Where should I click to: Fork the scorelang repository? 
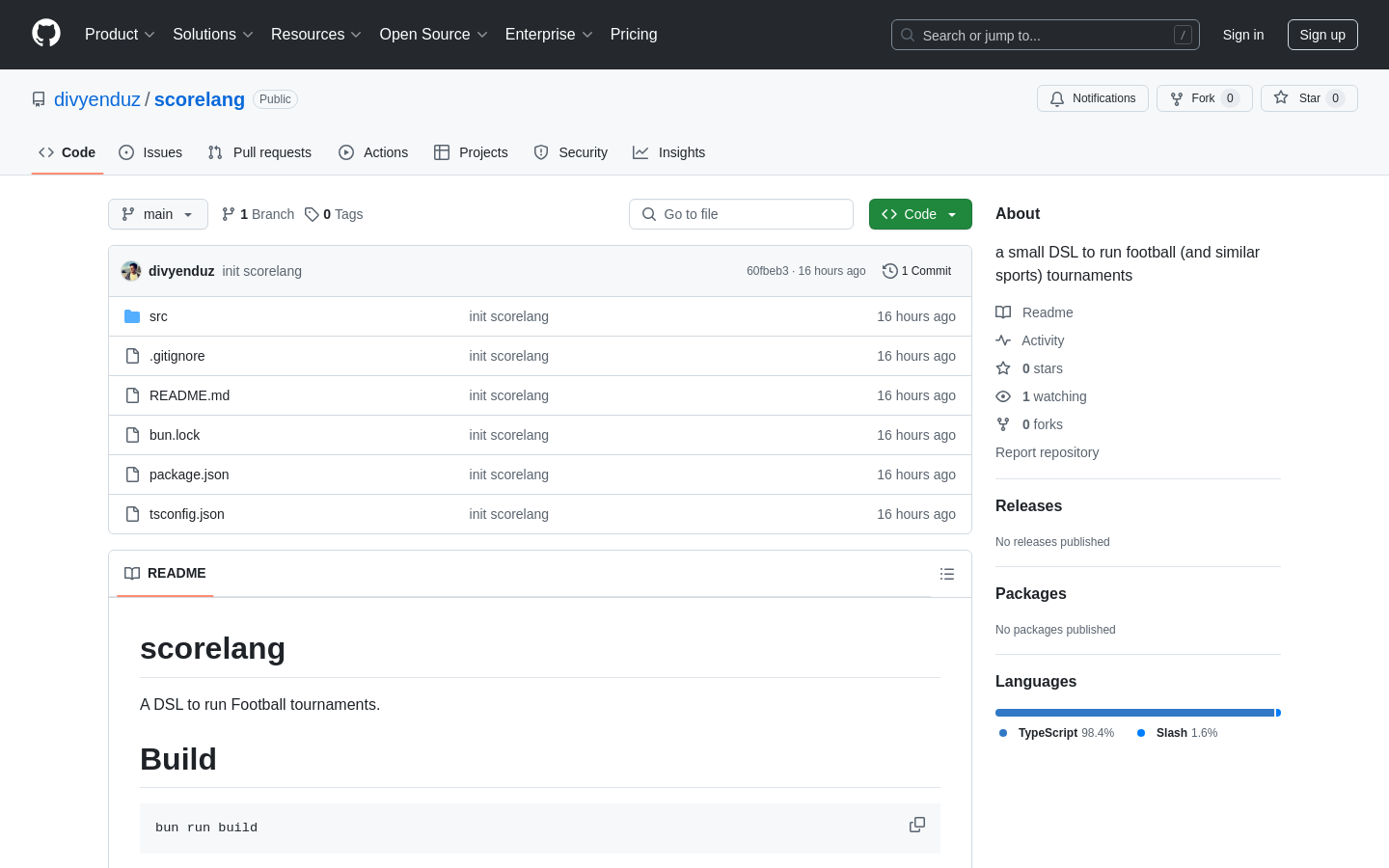coord(1204,98)
